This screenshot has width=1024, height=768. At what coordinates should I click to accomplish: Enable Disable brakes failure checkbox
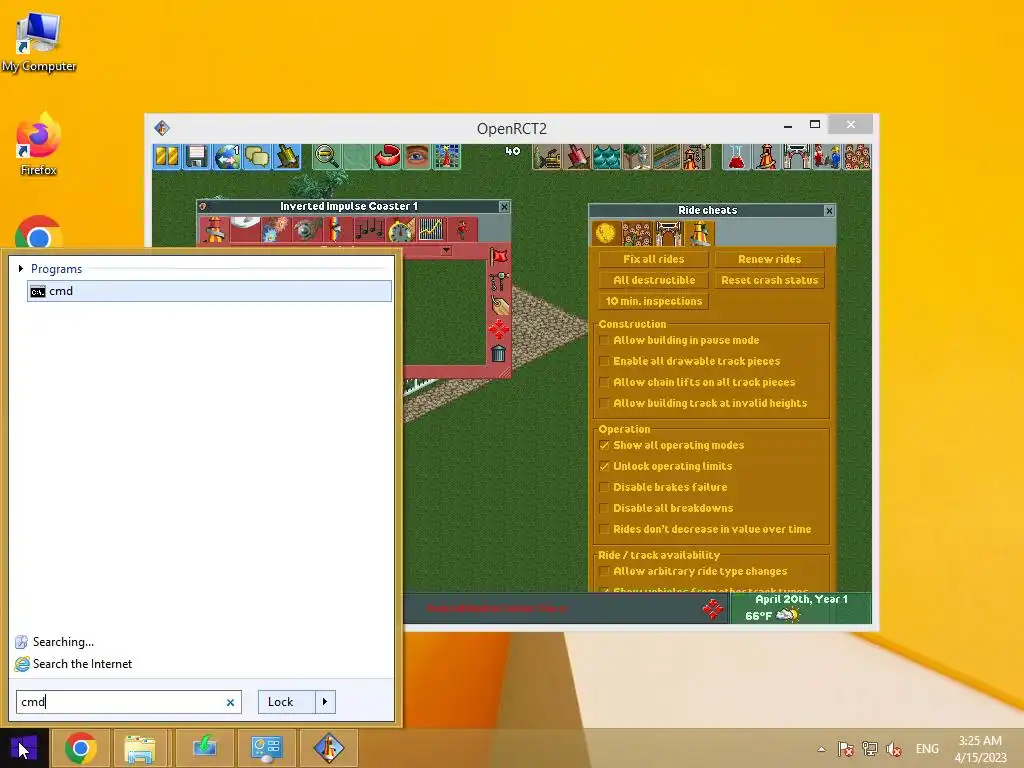coord(604,487)
